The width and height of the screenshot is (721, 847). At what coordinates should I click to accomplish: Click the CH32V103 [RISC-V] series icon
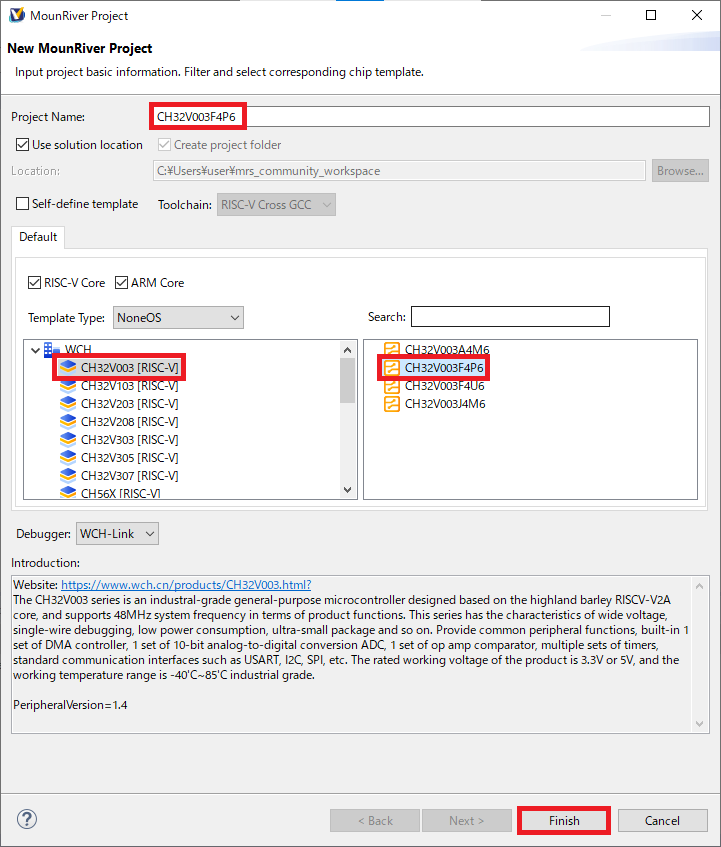68,386
